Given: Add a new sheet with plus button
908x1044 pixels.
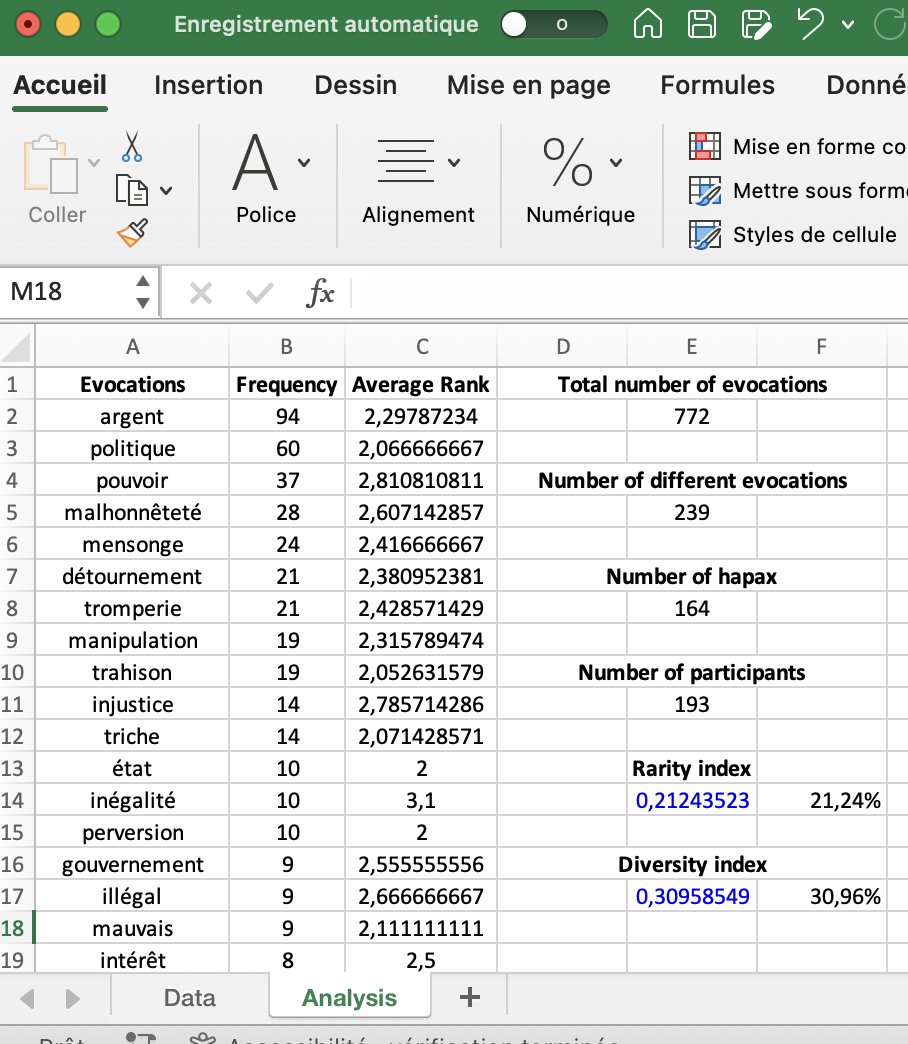Looking at the screenshot, I should click(x=470, y=997).
